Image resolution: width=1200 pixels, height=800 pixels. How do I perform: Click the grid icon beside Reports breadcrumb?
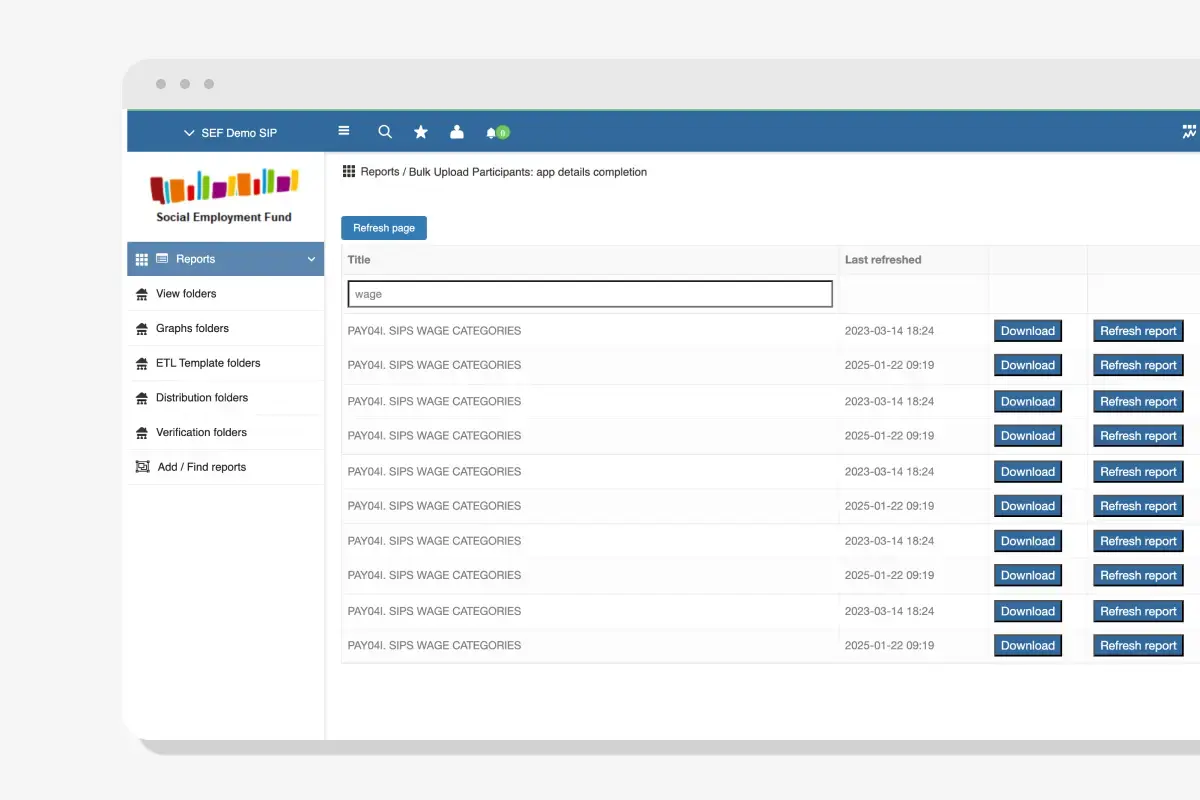click(x=349, y=172)
